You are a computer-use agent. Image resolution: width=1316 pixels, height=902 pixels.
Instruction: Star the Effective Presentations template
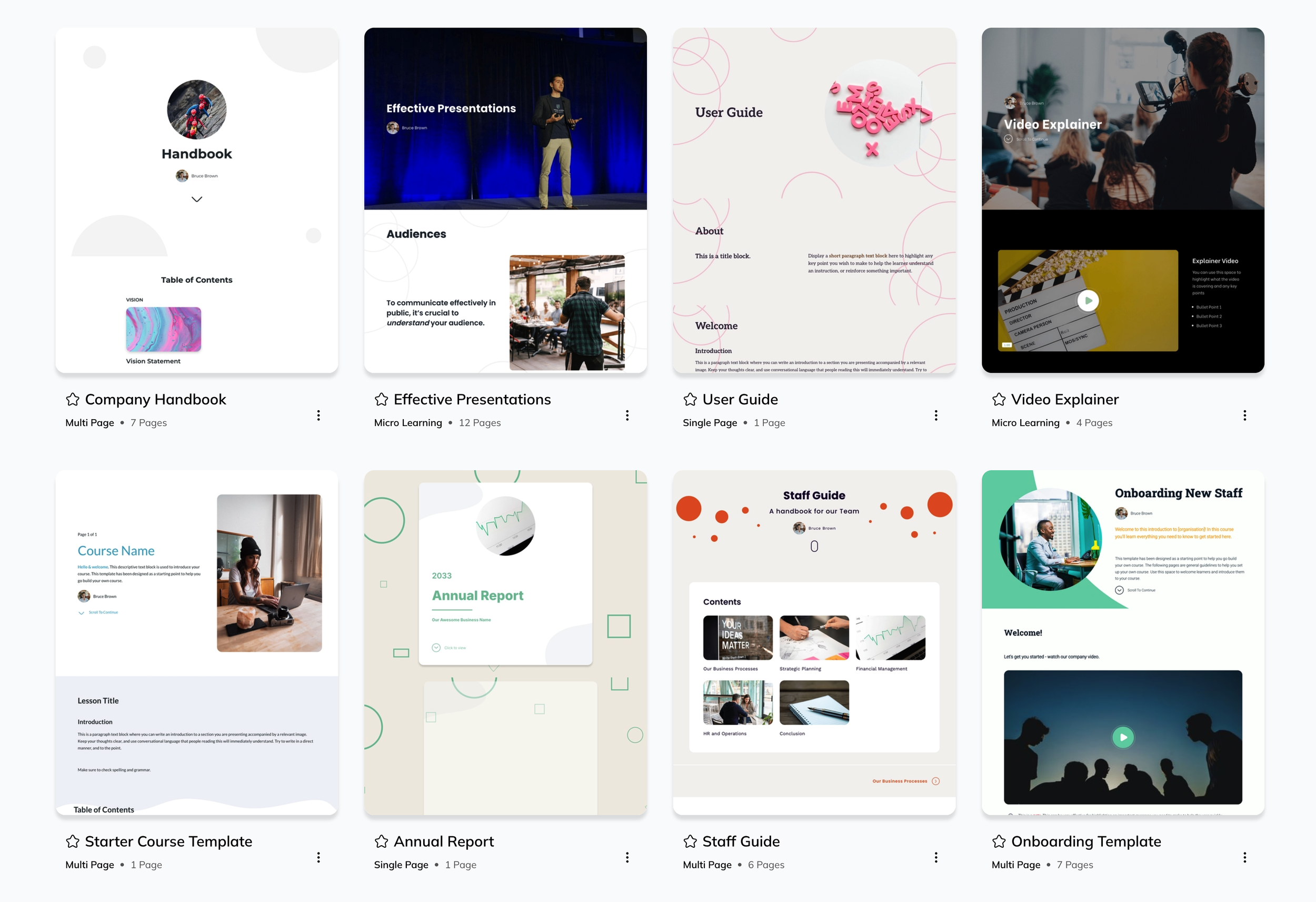click(381, 400)
